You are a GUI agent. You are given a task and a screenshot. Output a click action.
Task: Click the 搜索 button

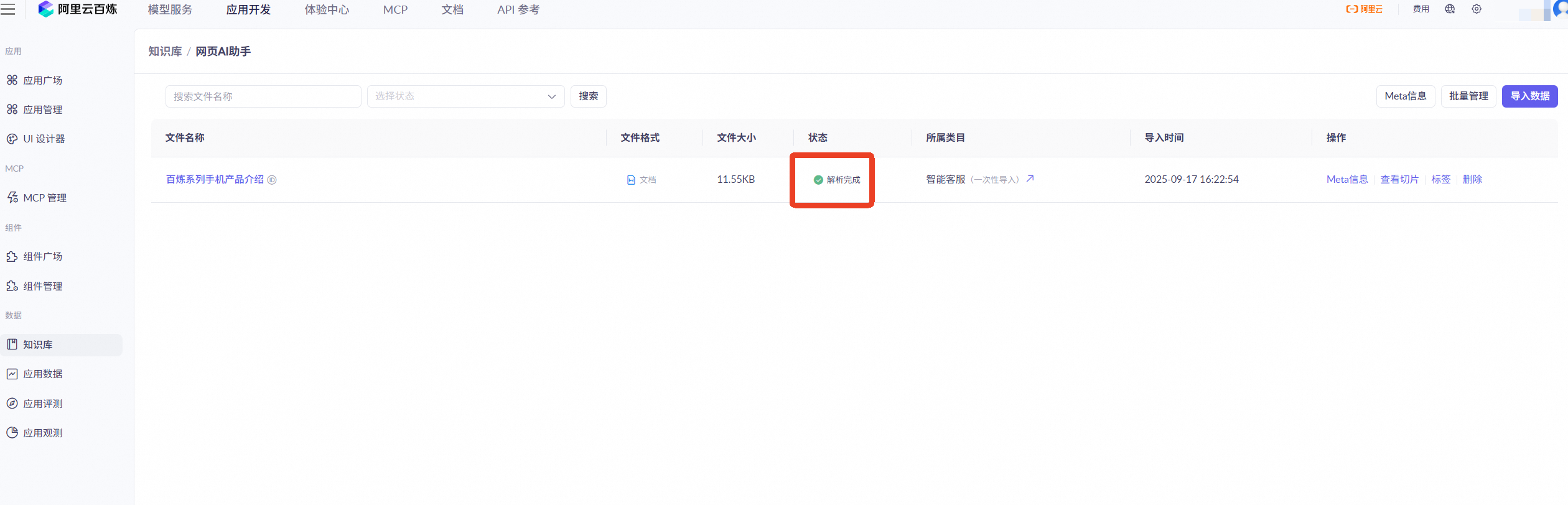tap(588, 96)
